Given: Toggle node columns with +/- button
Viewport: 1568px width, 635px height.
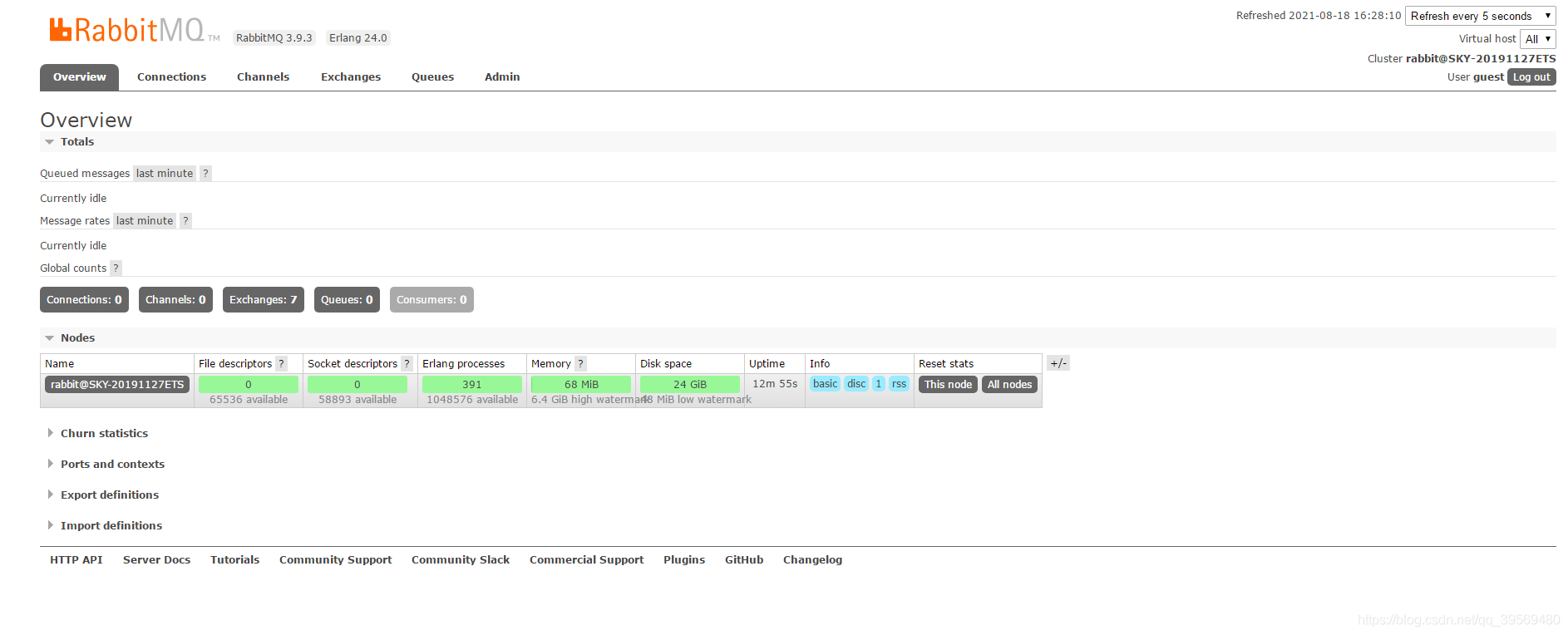Looking at the screenshot, I should [1058, 363].
